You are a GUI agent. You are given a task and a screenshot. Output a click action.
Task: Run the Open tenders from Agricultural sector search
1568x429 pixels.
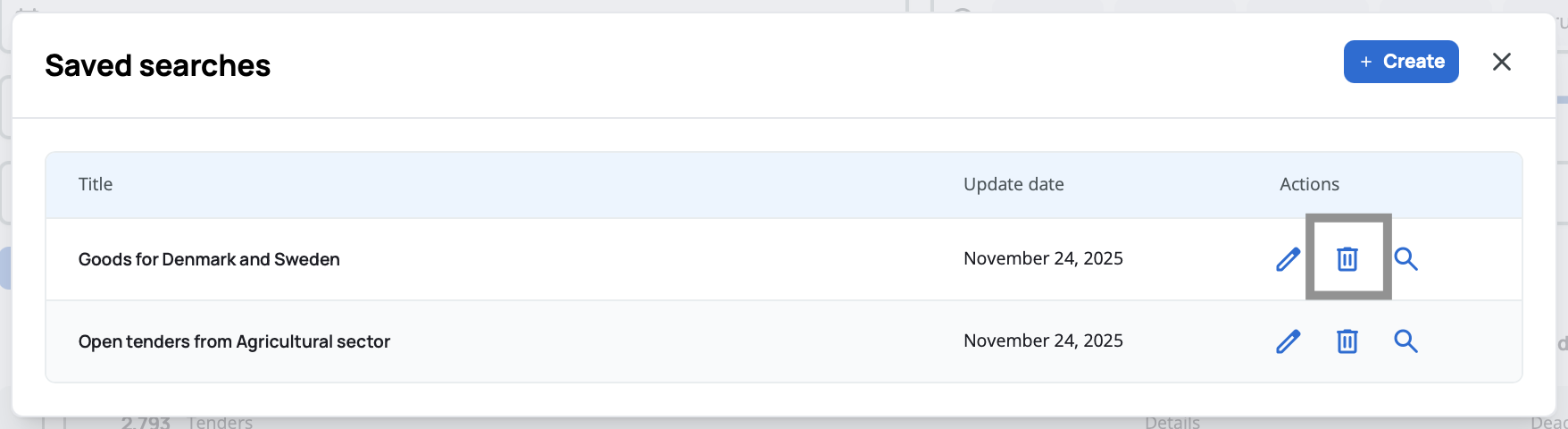coord(1405,341)
